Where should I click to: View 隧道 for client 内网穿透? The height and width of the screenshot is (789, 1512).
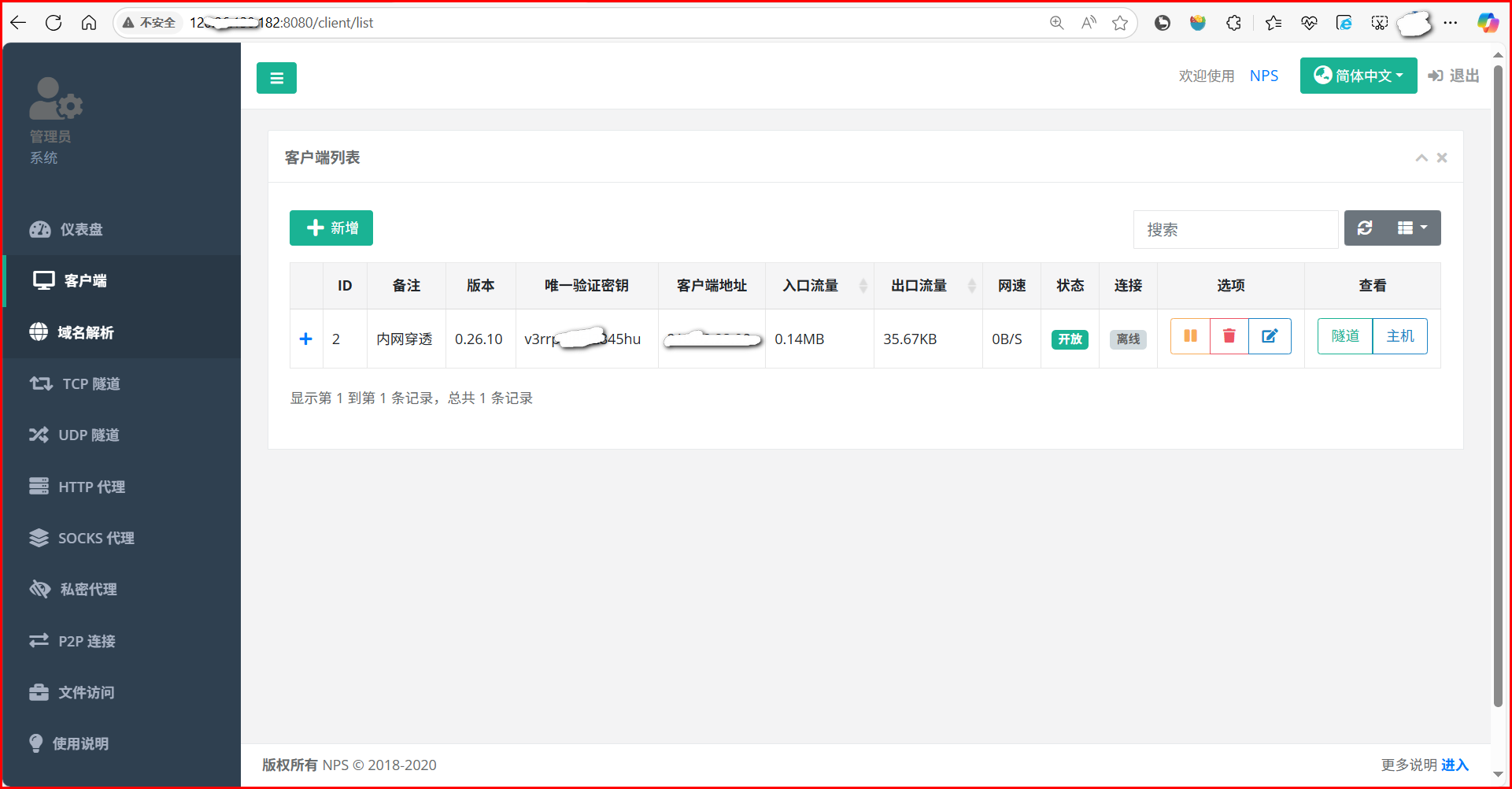1345,336
